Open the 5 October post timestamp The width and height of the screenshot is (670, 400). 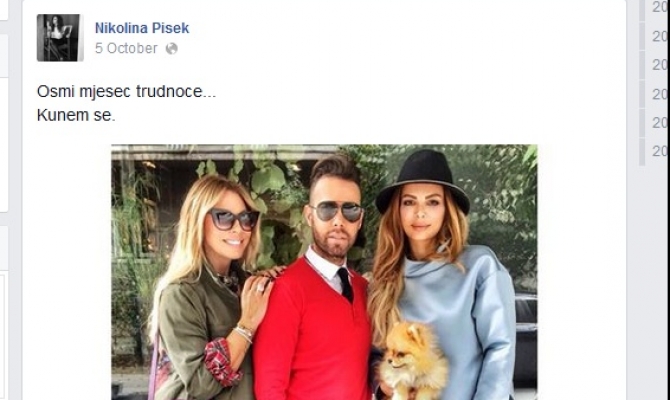click(x=126, y=48)
